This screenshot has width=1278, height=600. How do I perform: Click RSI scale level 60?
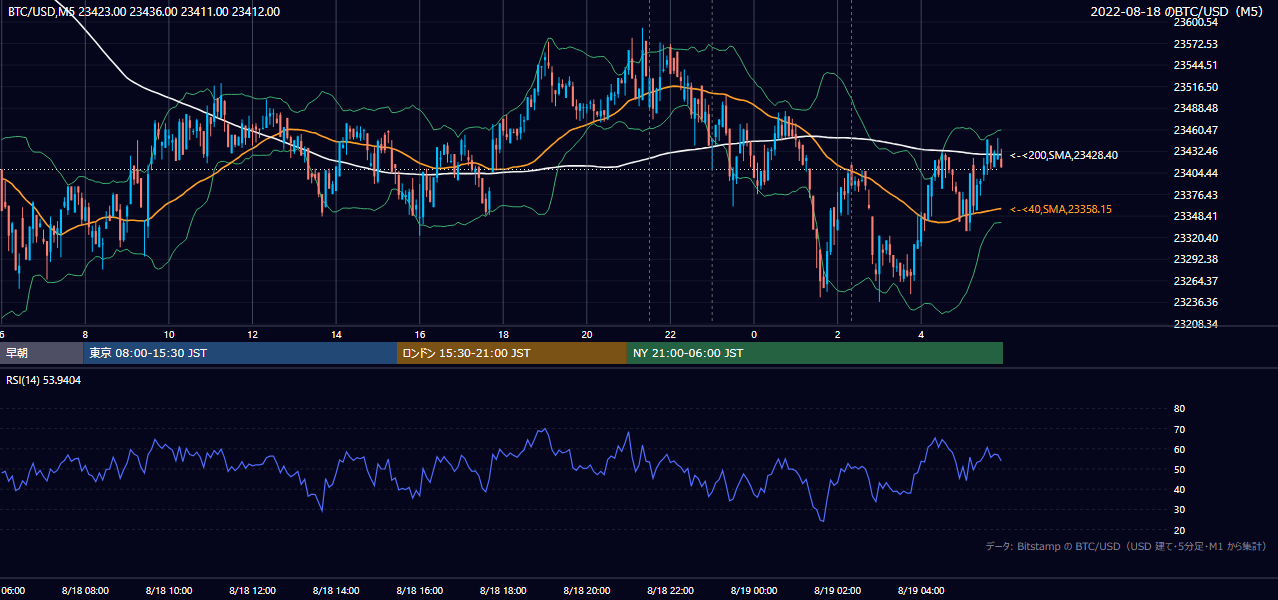tap(1179, 449)
